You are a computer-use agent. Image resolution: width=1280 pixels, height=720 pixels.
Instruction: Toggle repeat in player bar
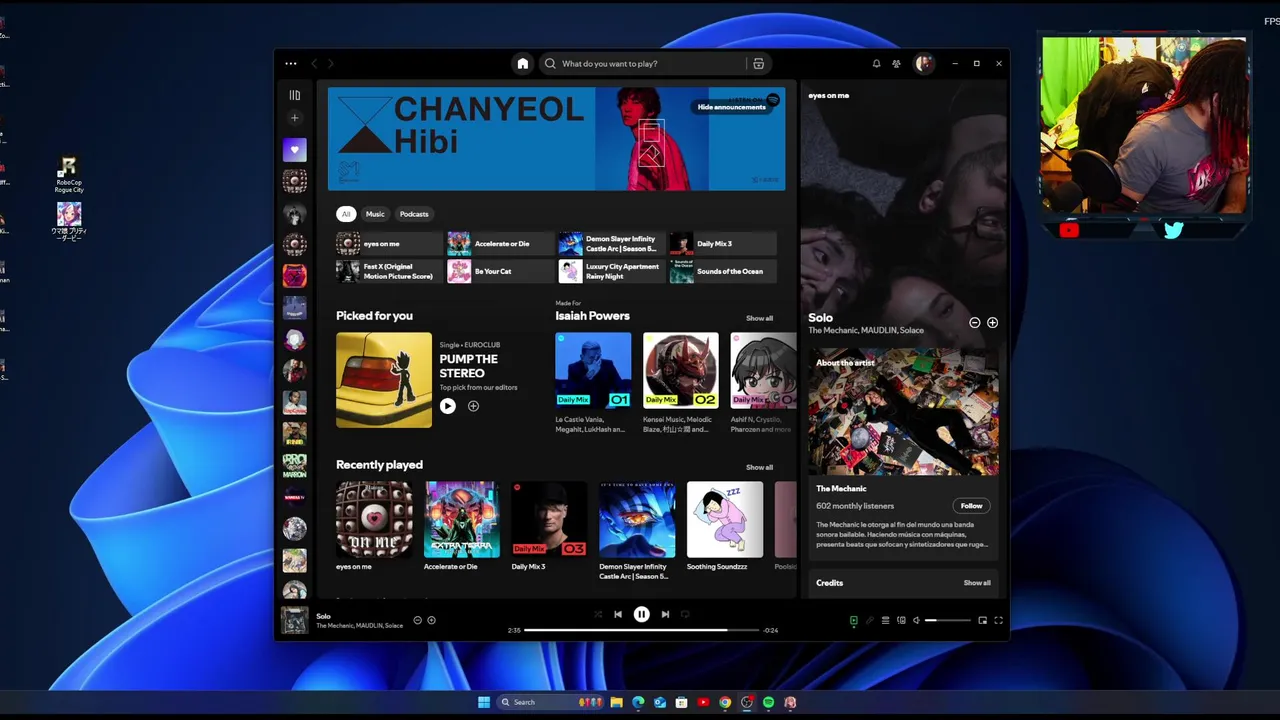coord(685,614)
